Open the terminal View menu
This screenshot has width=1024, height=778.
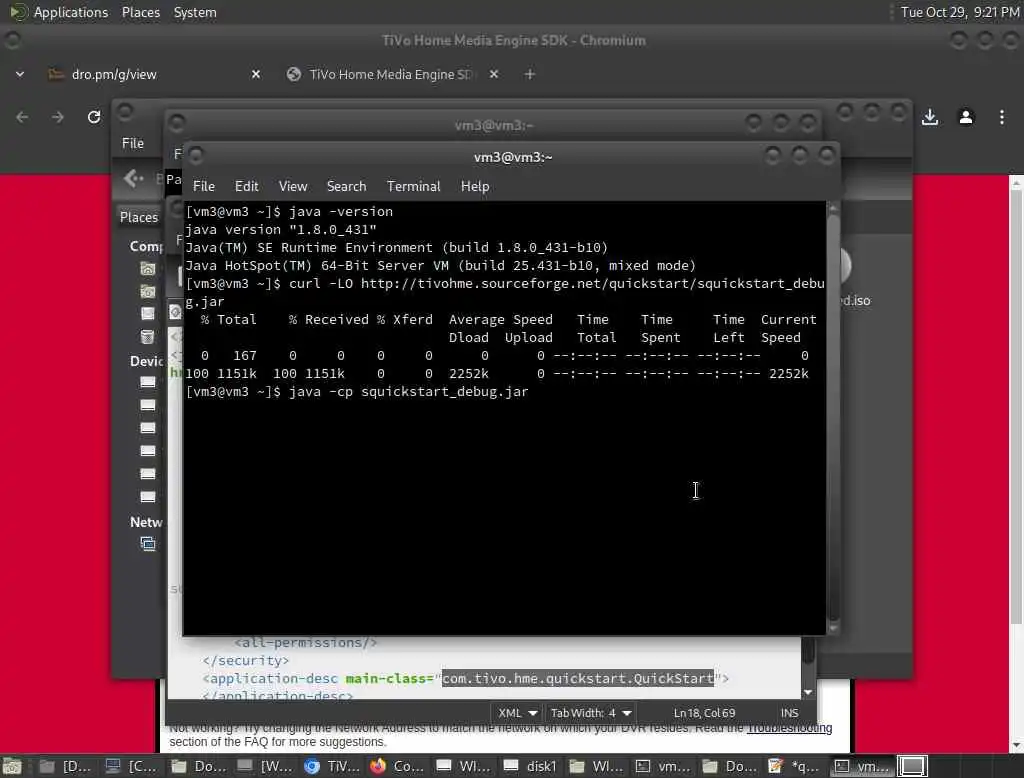point(293,186)
